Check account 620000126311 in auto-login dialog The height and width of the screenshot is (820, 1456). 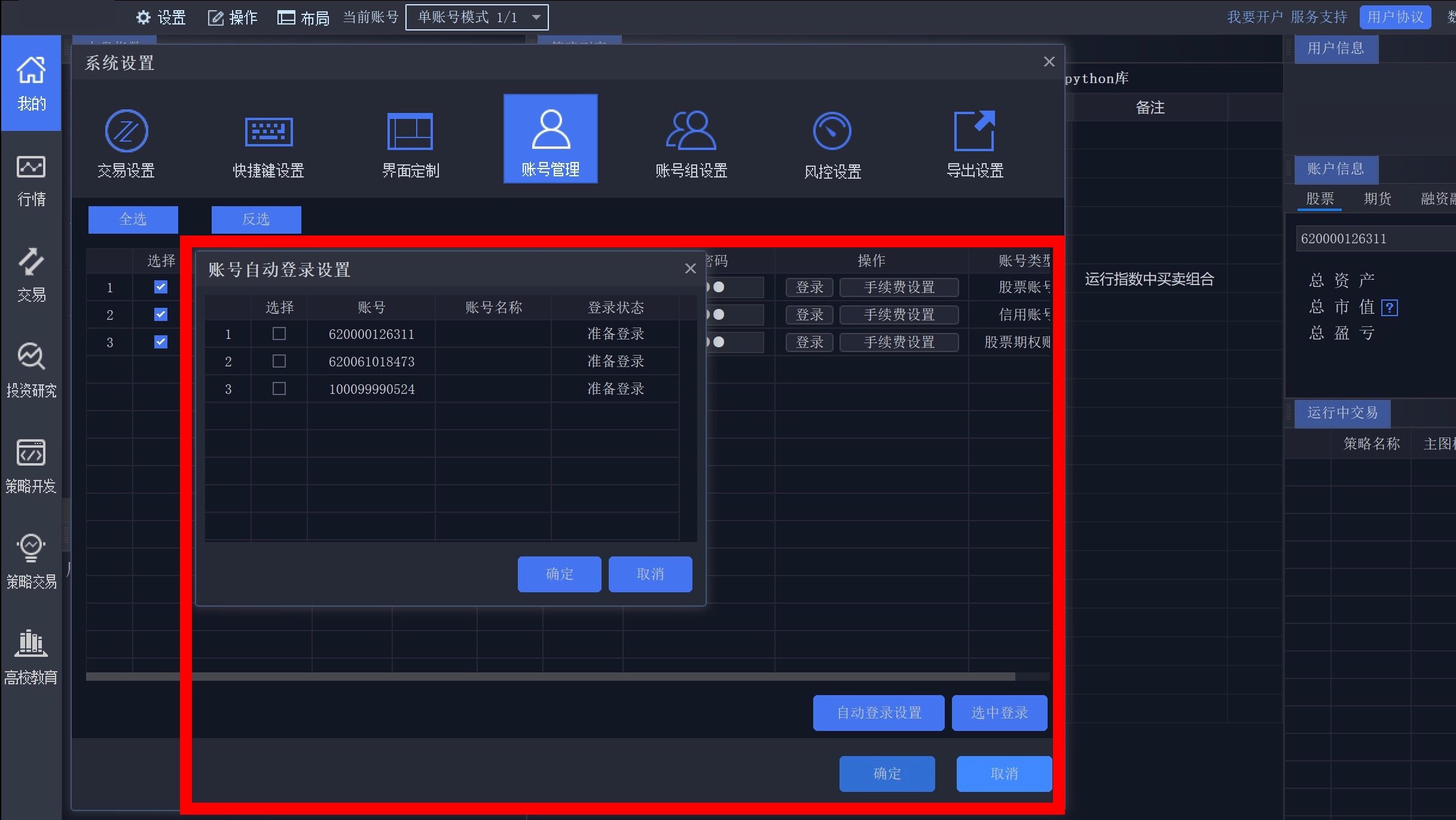[279, 333]
